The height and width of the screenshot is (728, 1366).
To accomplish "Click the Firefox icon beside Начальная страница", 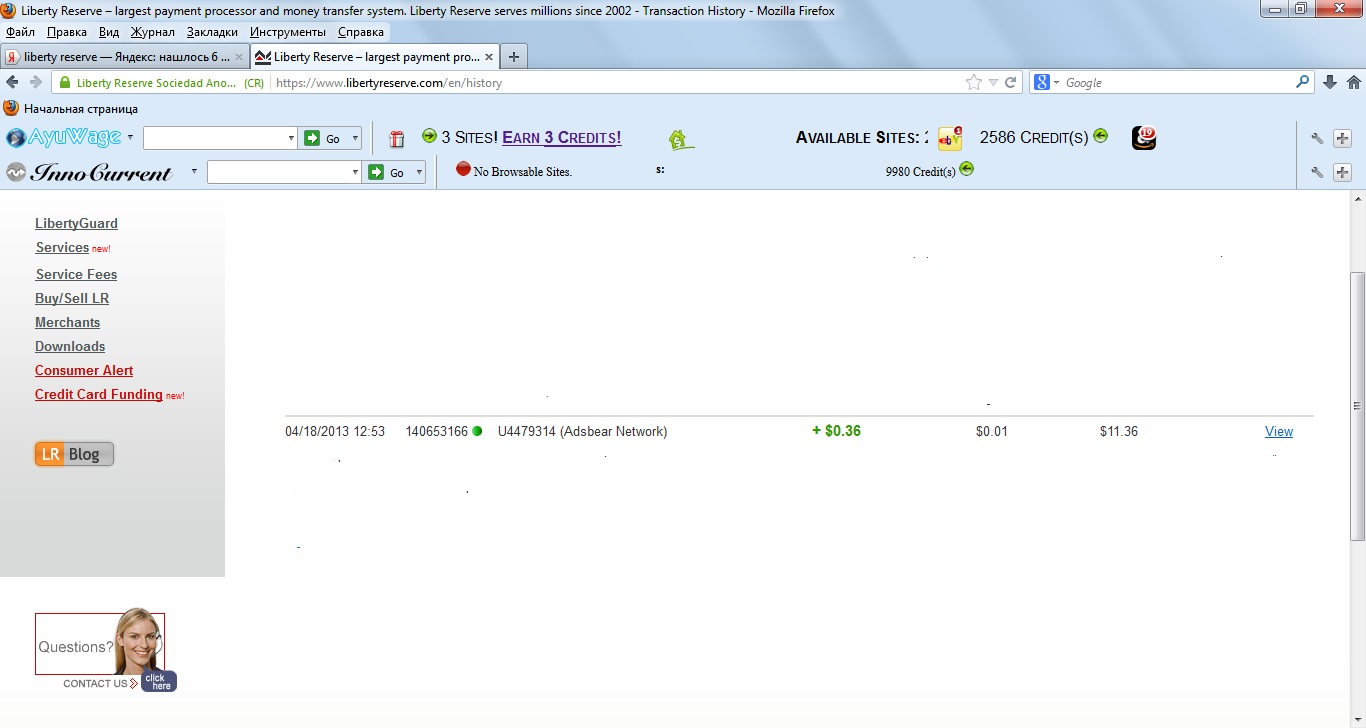I will coord(12,108).
